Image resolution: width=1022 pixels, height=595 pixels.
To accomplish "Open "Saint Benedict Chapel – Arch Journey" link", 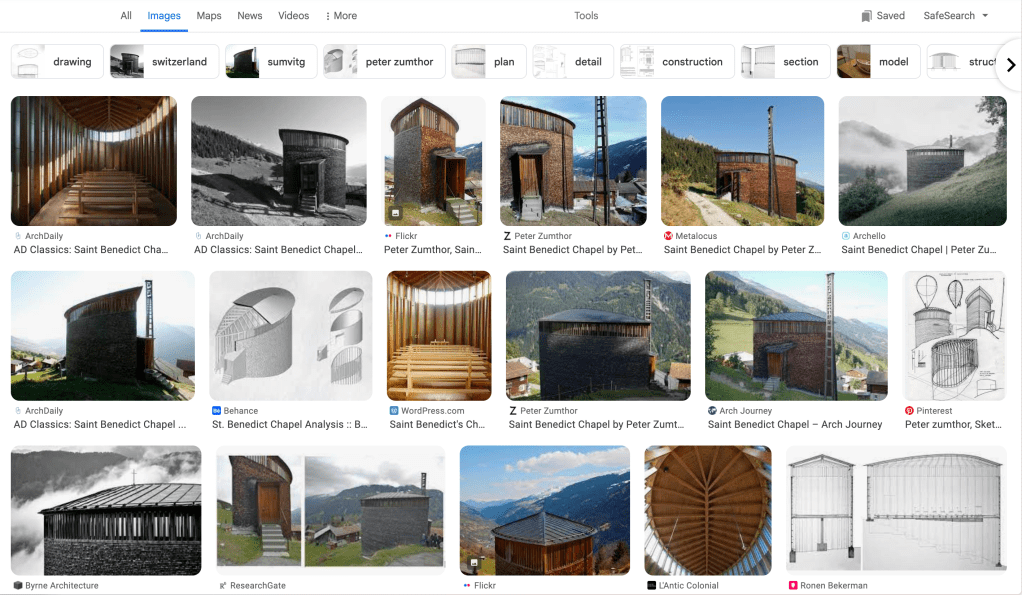I will [795, 425].
